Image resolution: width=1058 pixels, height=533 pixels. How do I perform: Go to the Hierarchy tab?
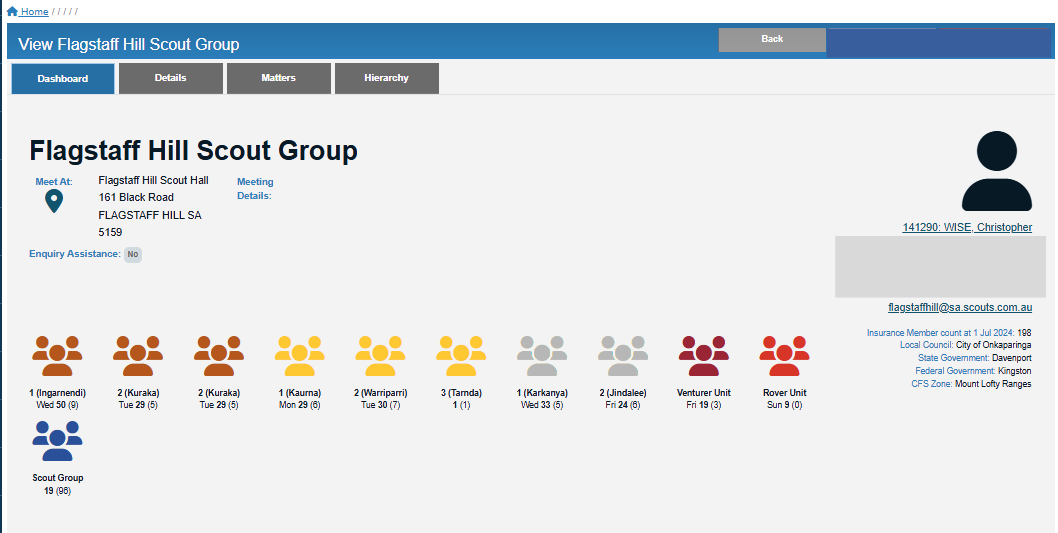pyautogui.click(x=386, y=78)
